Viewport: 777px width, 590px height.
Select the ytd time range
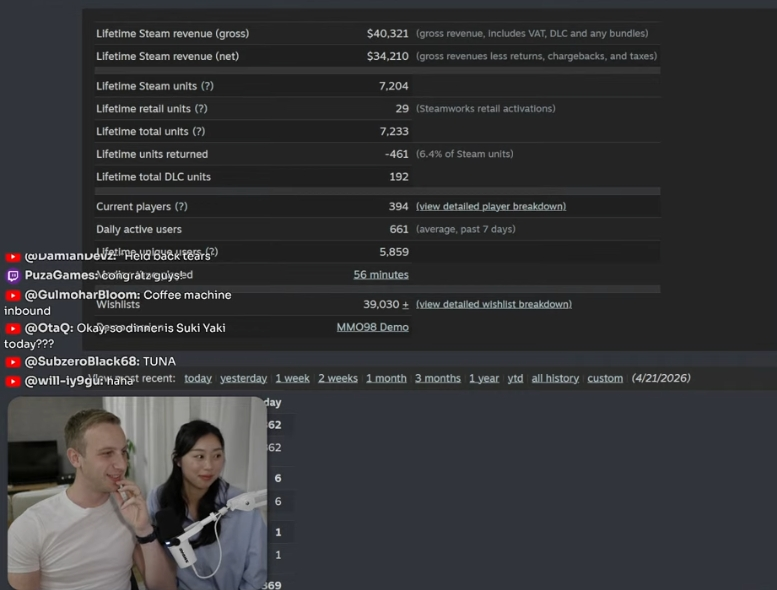point(515,378)
